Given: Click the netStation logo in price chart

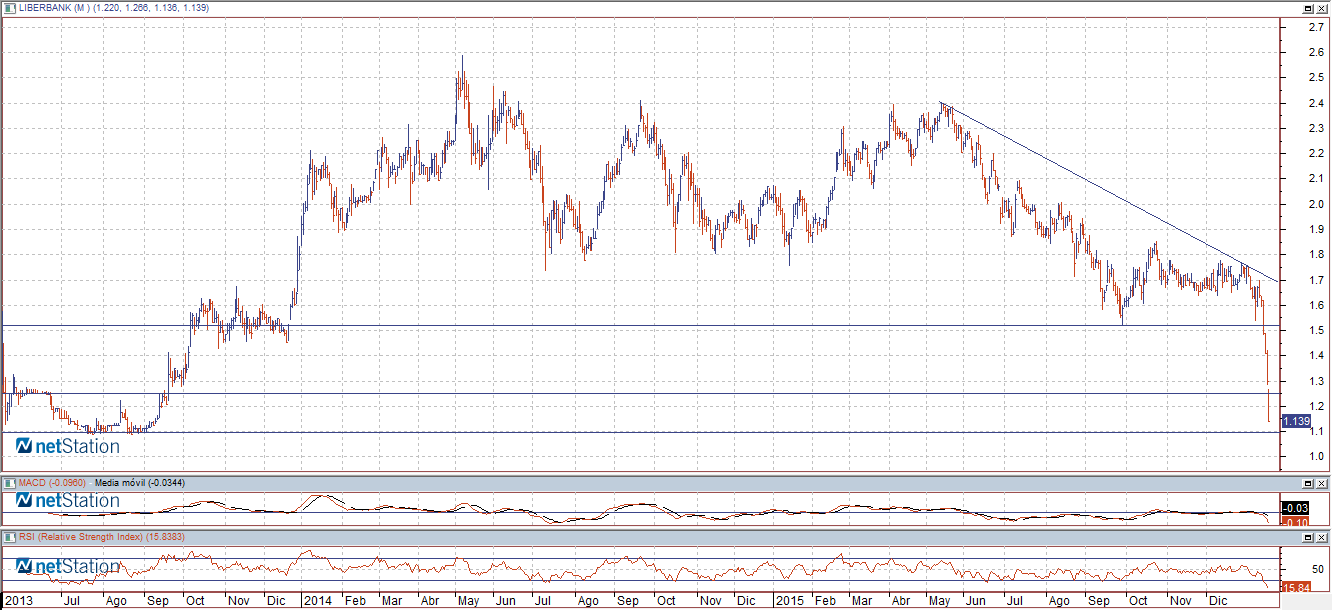Looking at the screenshot, I should [68, 446].
